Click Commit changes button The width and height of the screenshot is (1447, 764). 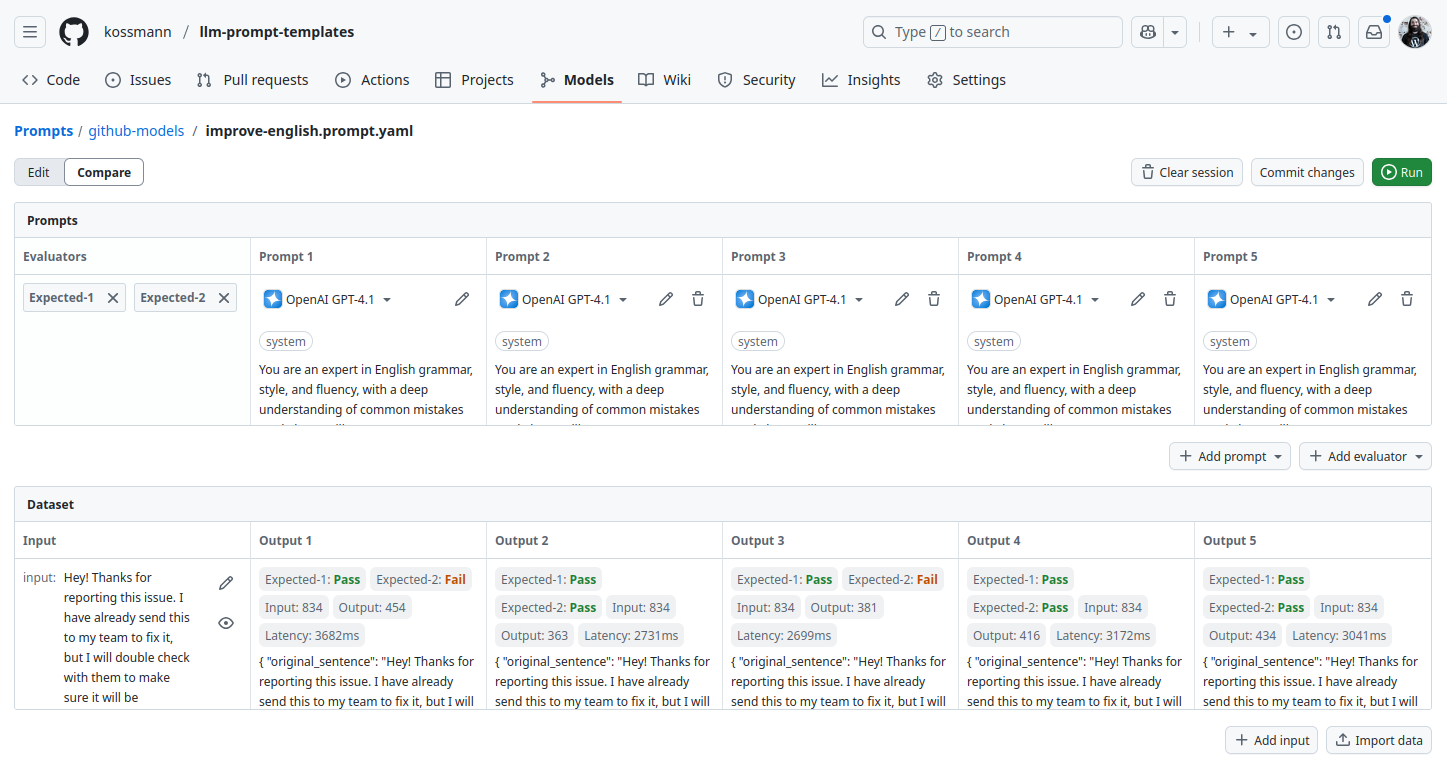(x=1307, y=172)
